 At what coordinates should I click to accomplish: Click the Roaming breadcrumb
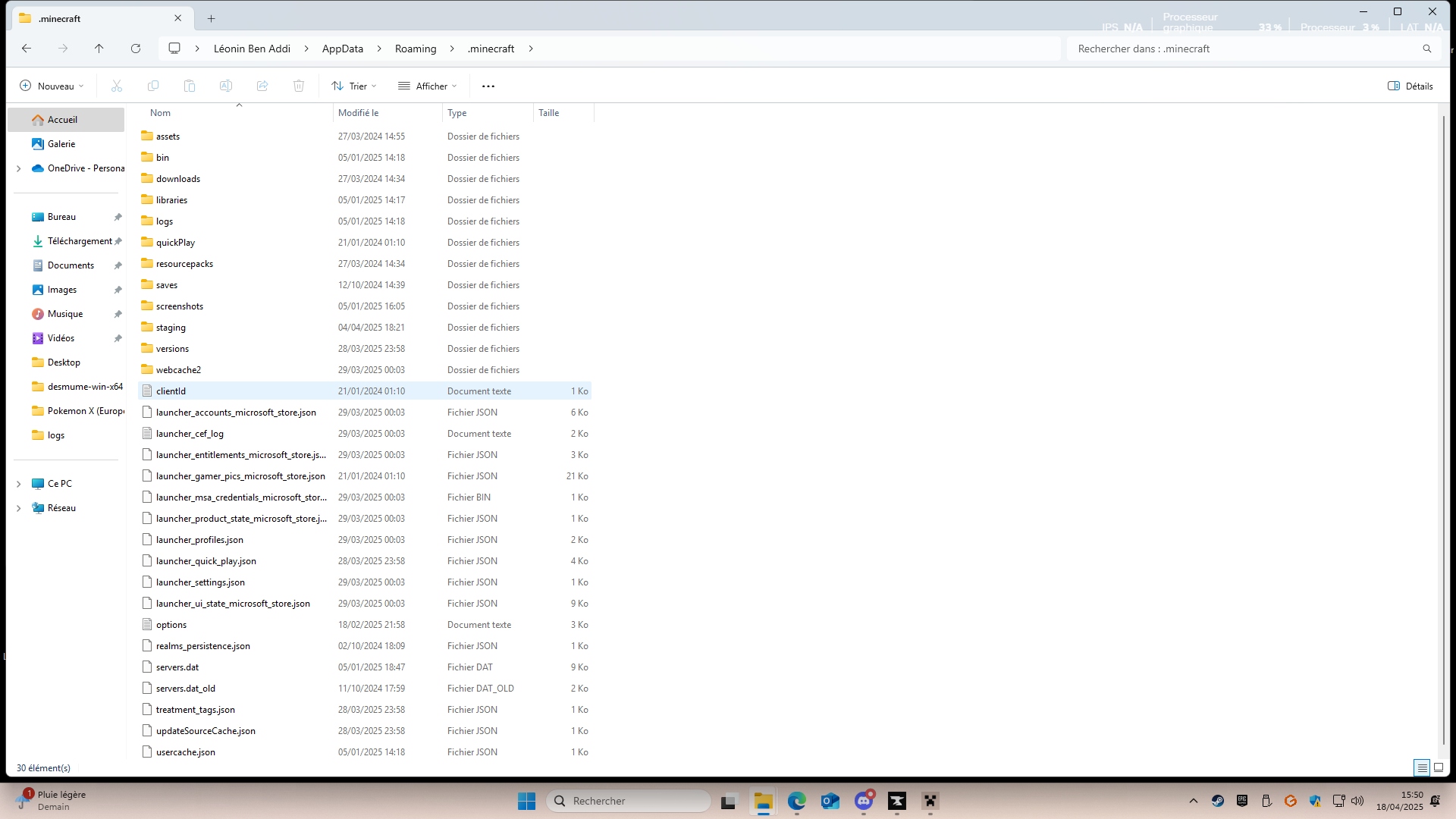(x=416, y=49)
